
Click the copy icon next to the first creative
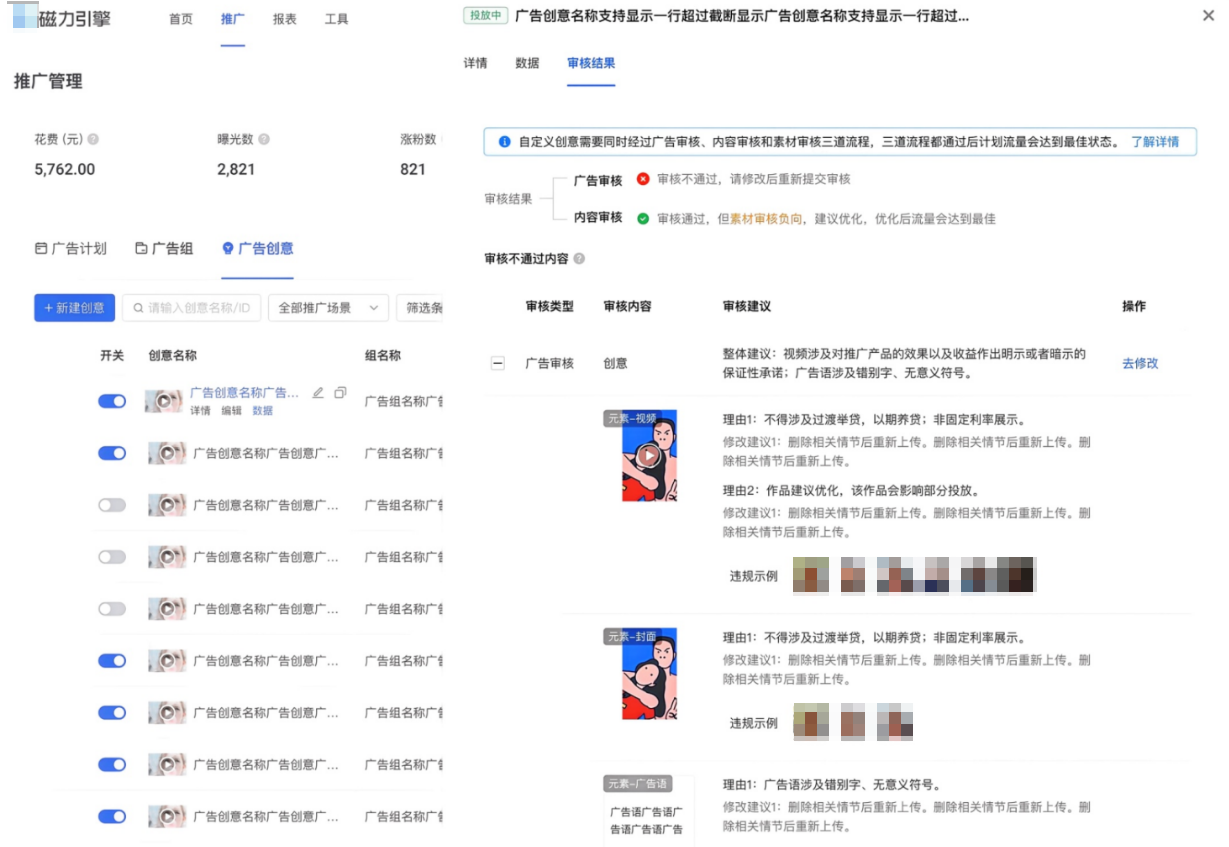click(340, 394)
